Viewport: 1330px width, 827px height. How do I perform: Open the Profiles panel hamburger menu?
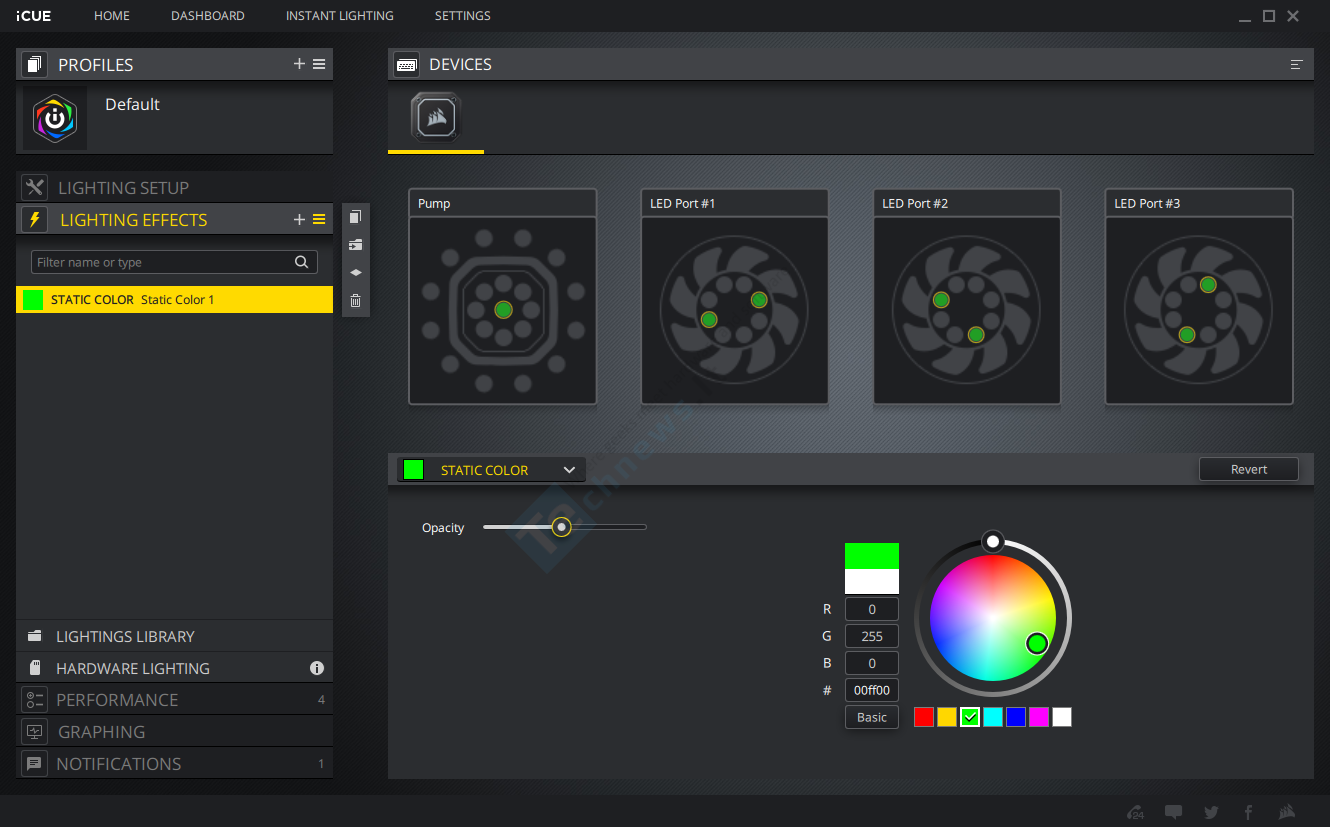(319, 64)
